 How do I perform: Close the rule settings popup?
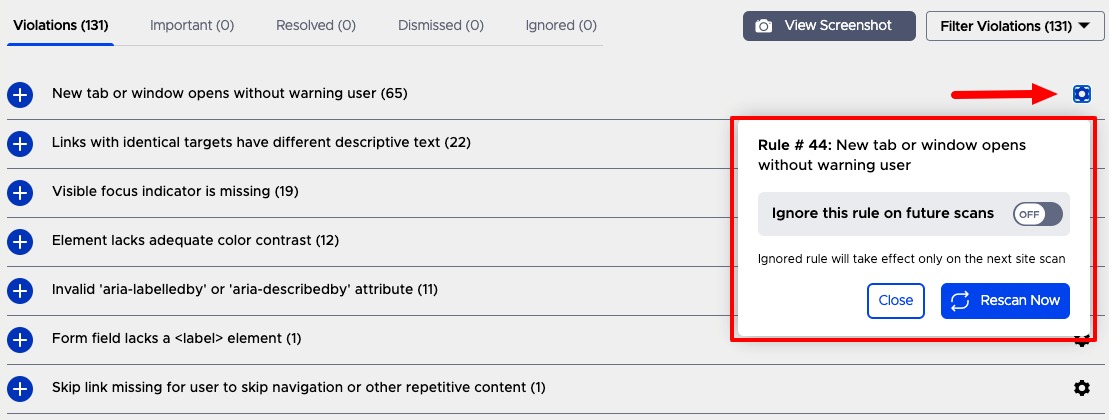(896, 301)
